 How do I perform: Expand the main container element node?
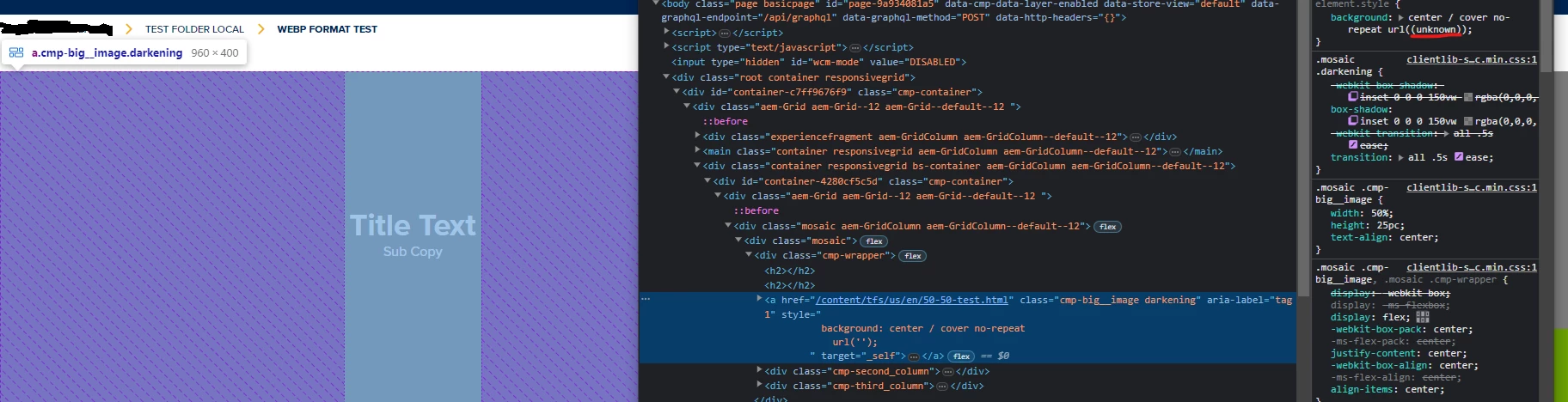tap(697, 150)
